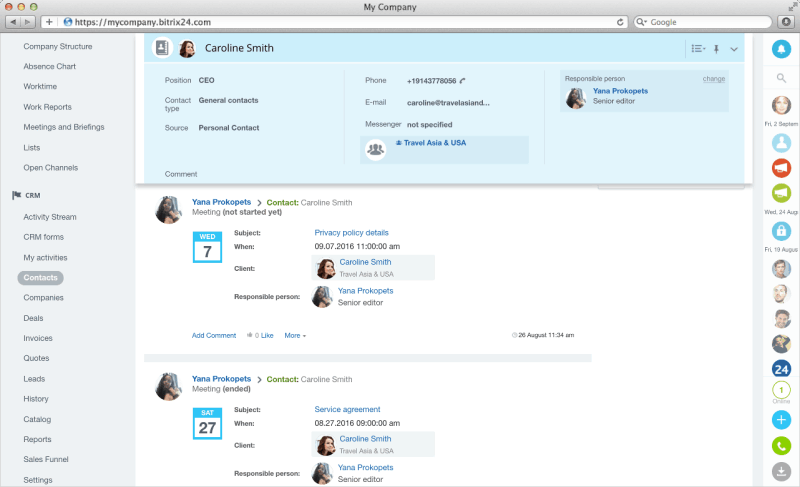Open CRM forms menu item

pyautogui.click(x=43, y=237)
